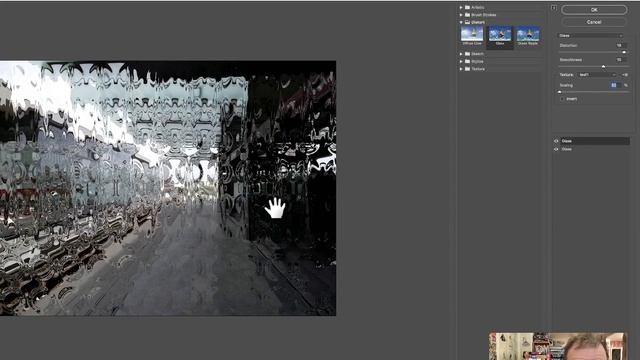Click the Smoothness slider handle
Image resolution: width=640 pixels, height=360 pixels.
click(x=603, y=67)
